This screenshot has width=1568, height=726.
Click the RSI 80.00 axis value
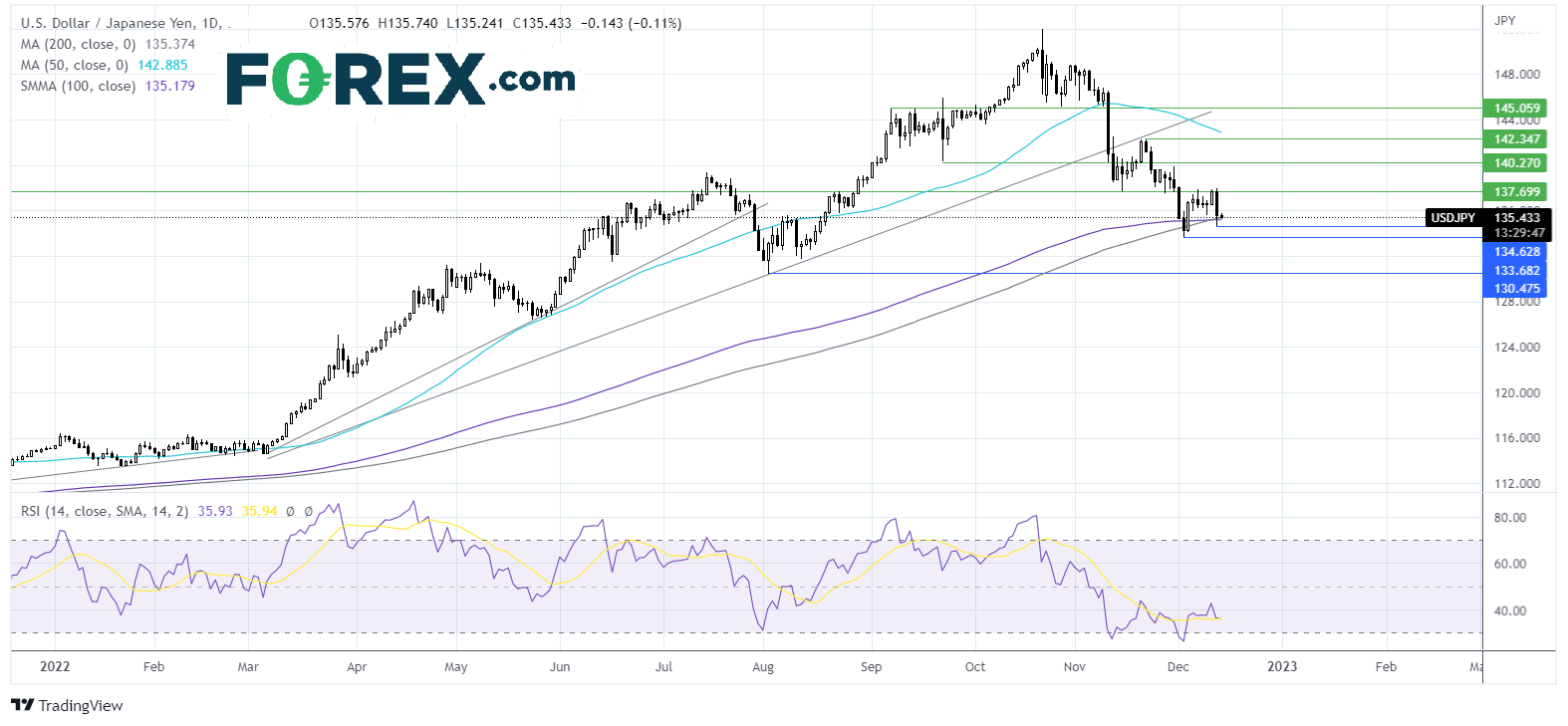pyautogui.click(x=1510, y=517)
